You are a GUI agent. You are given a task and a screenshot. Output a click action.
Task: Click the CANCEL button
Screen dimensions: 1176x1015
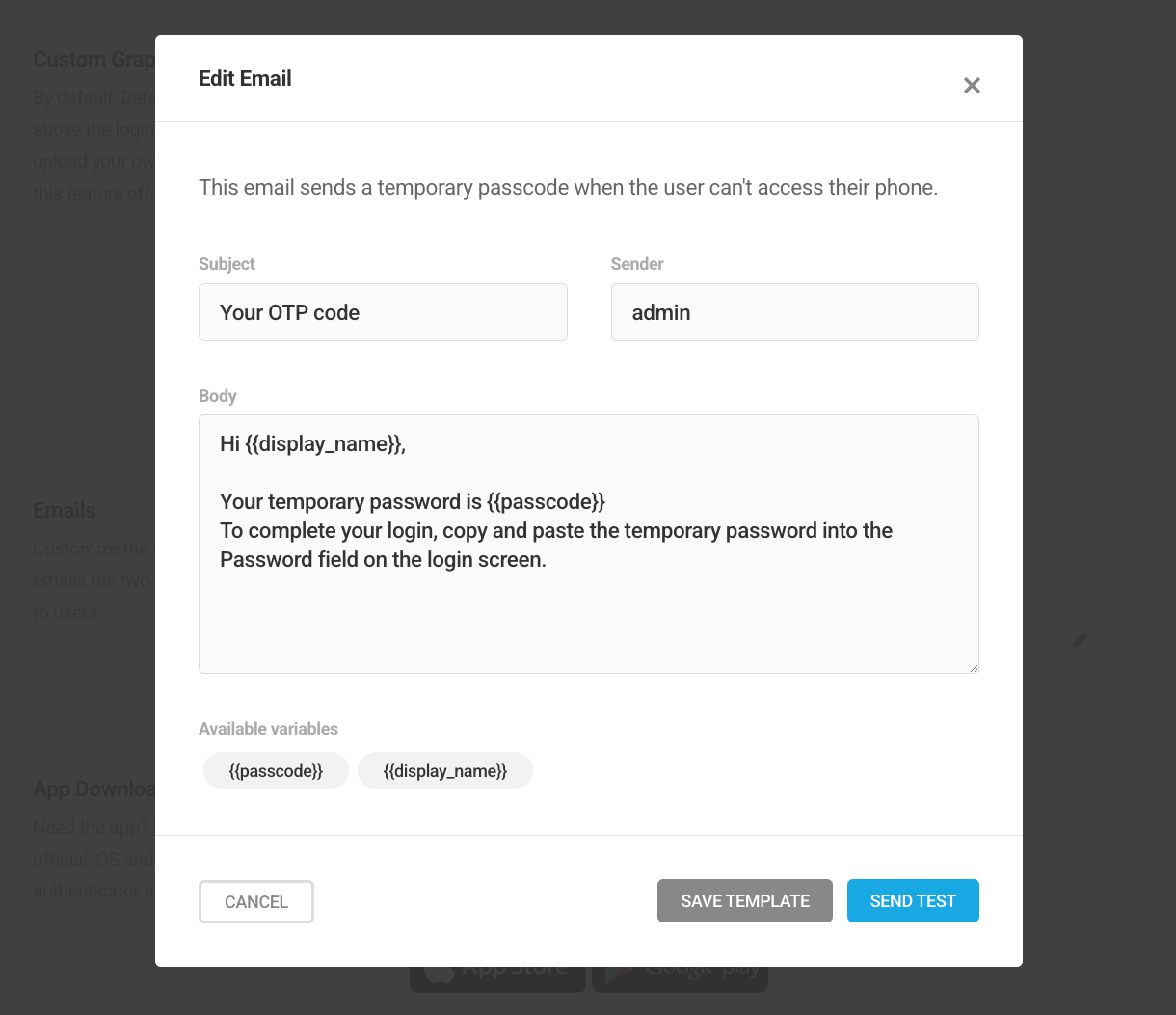point(255,901)
